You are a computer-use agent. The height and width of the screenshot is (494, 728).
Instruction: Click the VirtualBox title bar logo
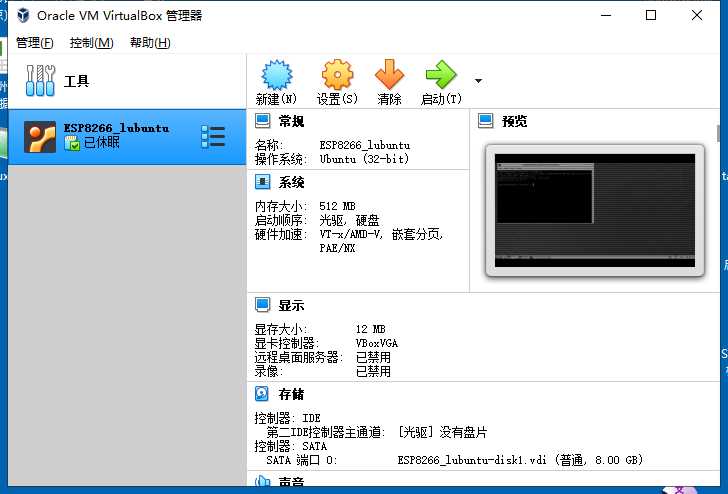tap(23, 15)
